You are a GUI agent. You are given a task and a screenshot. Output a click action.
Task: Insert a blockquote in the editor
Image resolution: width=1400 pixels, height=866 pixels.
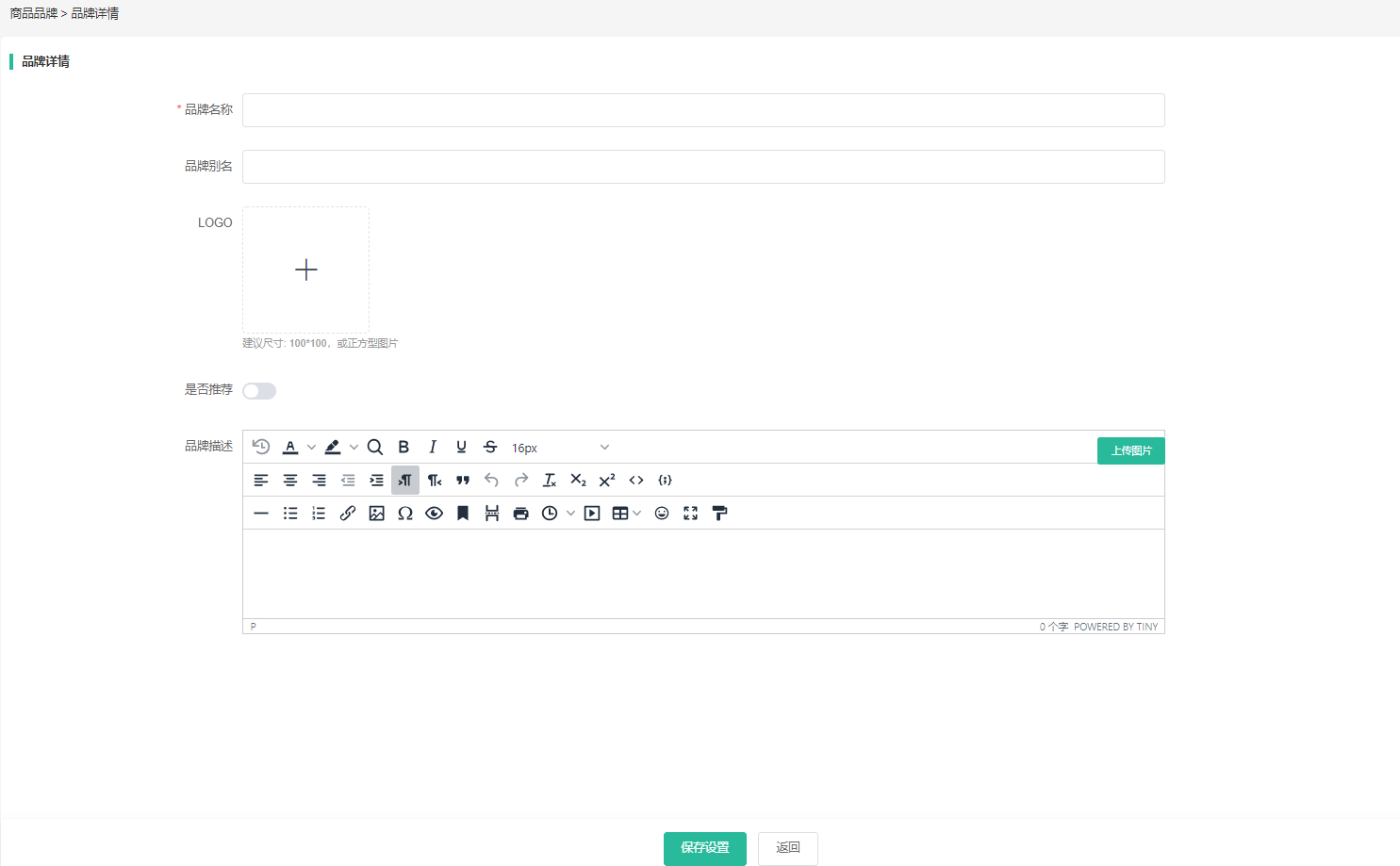click(x=463, y=481)
